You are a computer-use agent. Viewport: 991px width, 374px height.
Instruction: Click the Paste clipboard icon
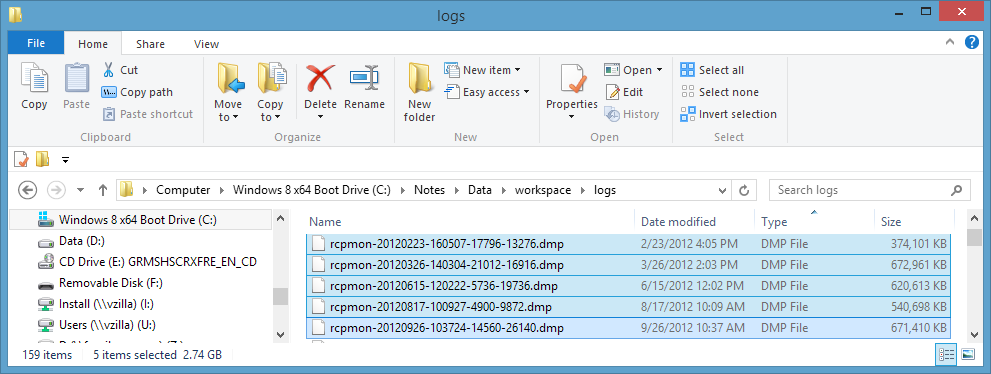click(x=76, y=79)
